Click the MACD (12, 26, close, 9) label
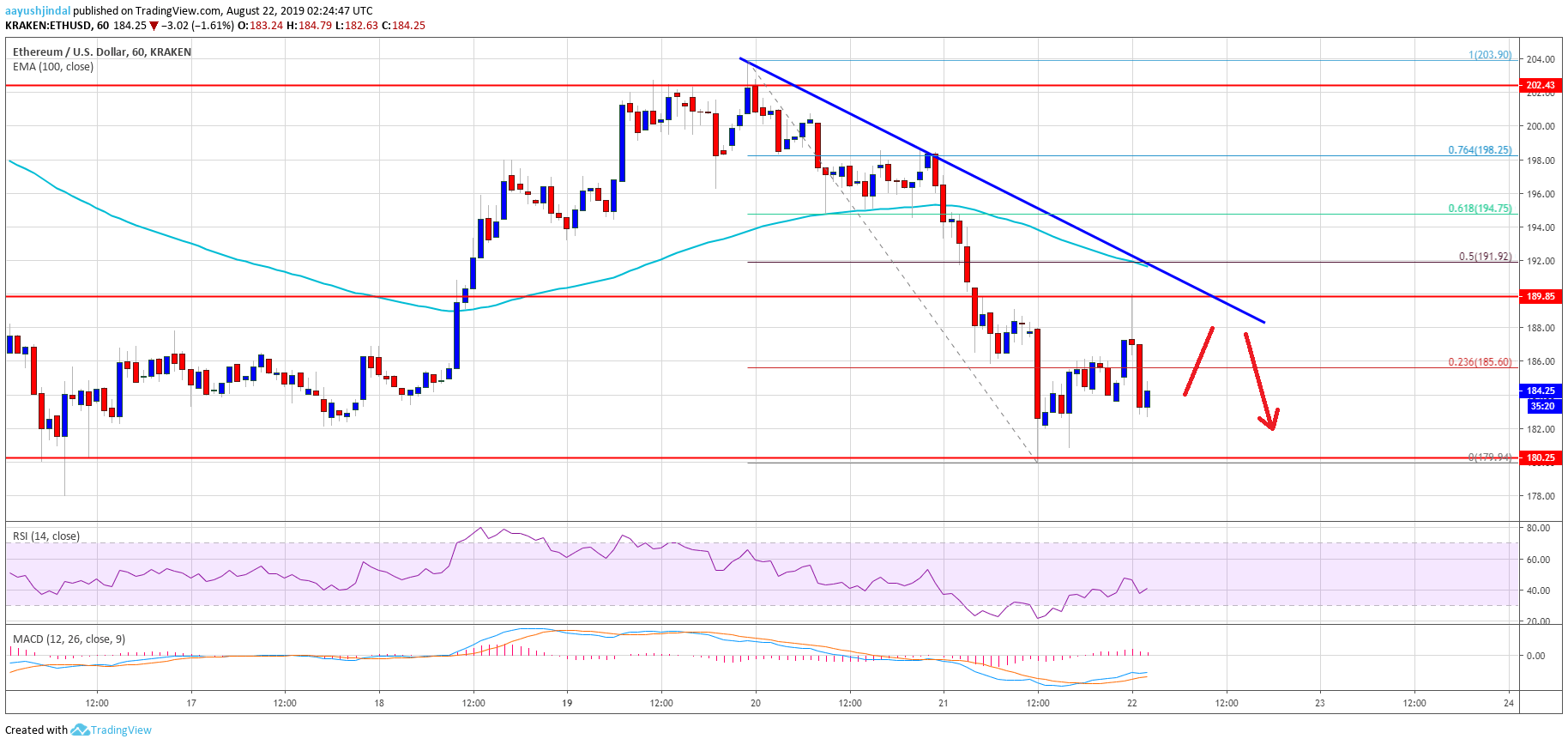This screenshot has height=745, width=1568. click(69, 639)
